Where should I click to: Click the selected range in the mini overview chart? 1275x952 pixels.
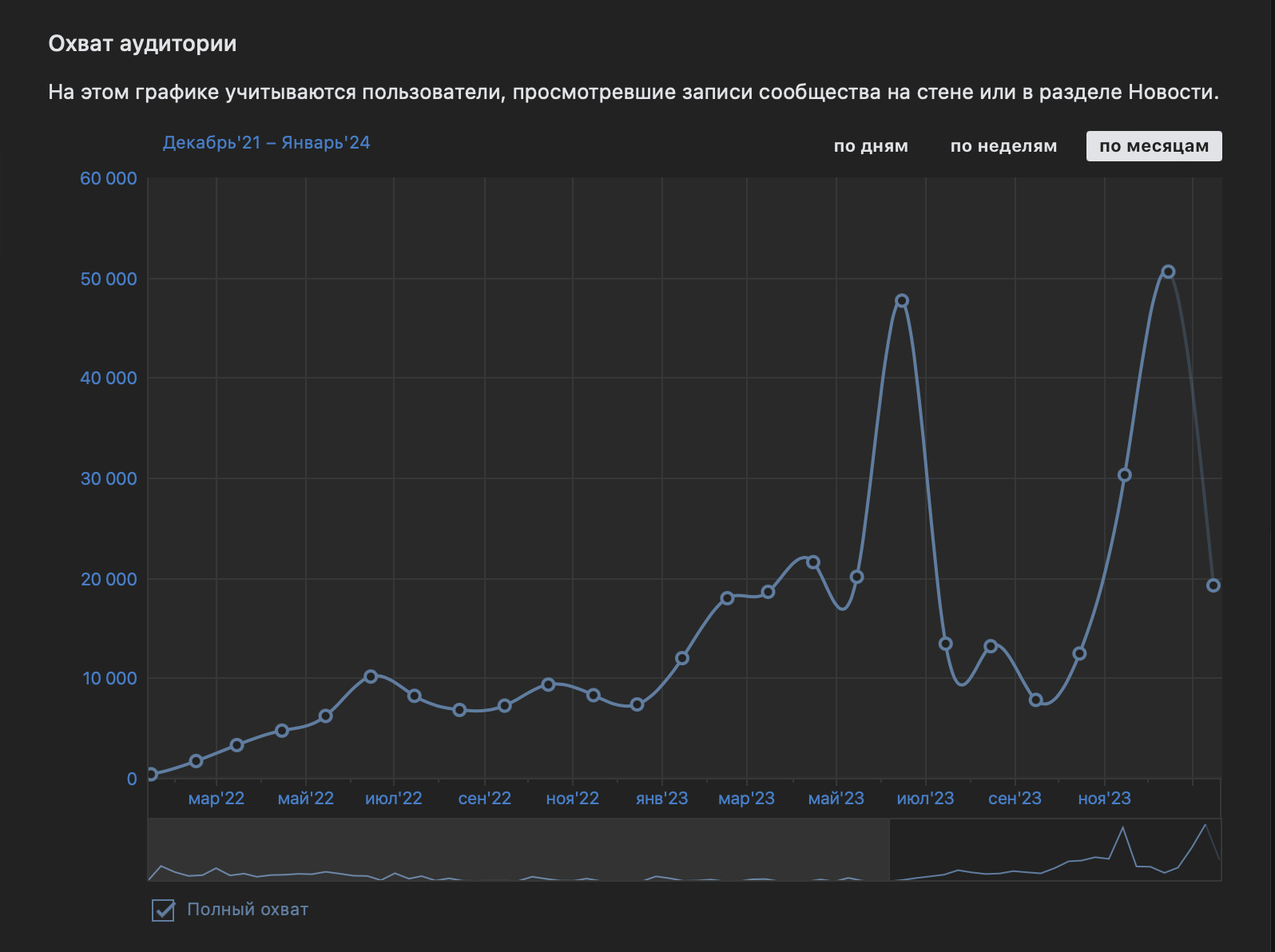tap(1055, 850)
